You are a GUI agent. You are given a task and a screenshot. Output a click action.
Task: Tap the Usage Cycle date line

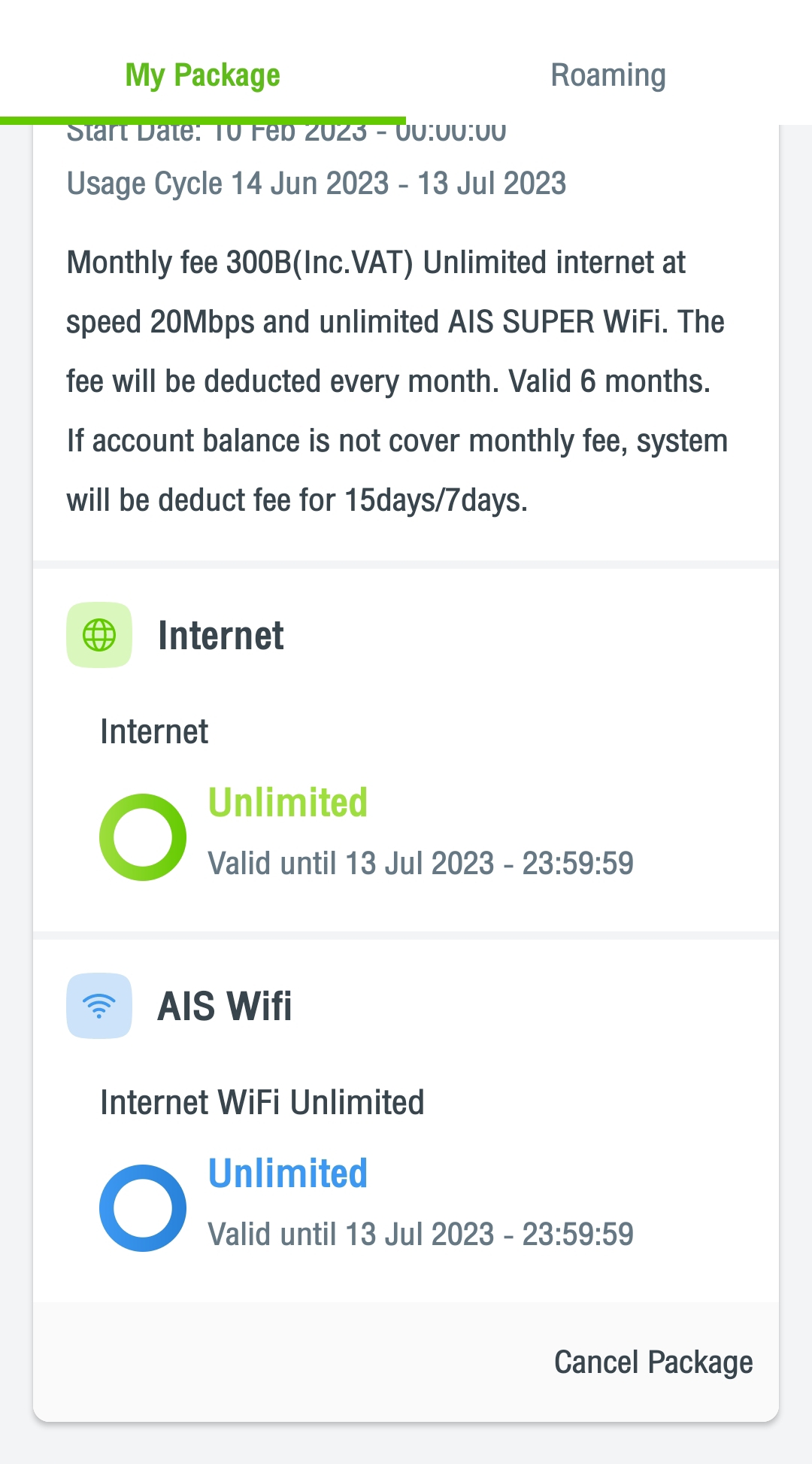click(x=317, y=184)
